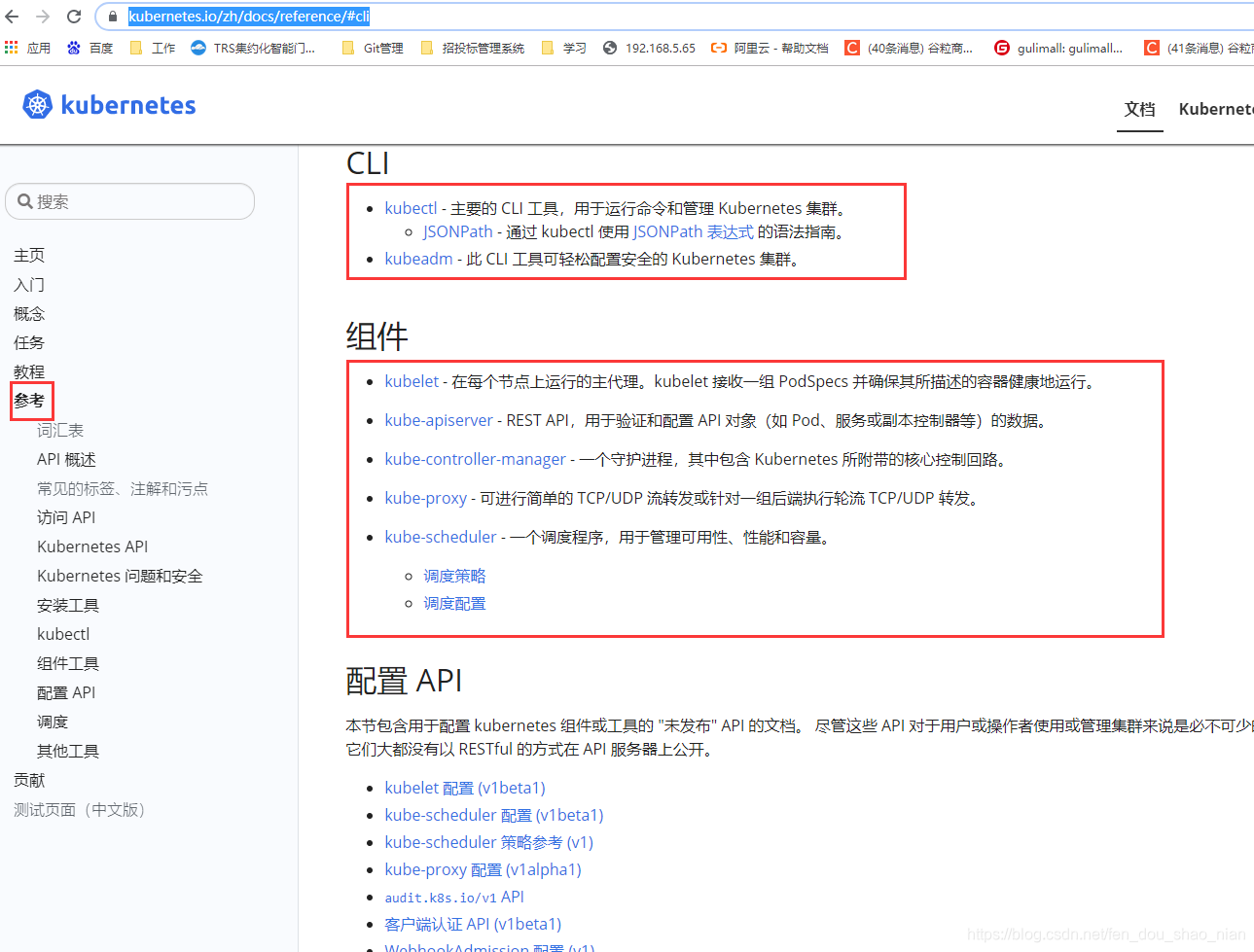Viewport: 1254px width, 952px height.
Task: Open 任务 in the sidebar
Action: pos(29,342)
